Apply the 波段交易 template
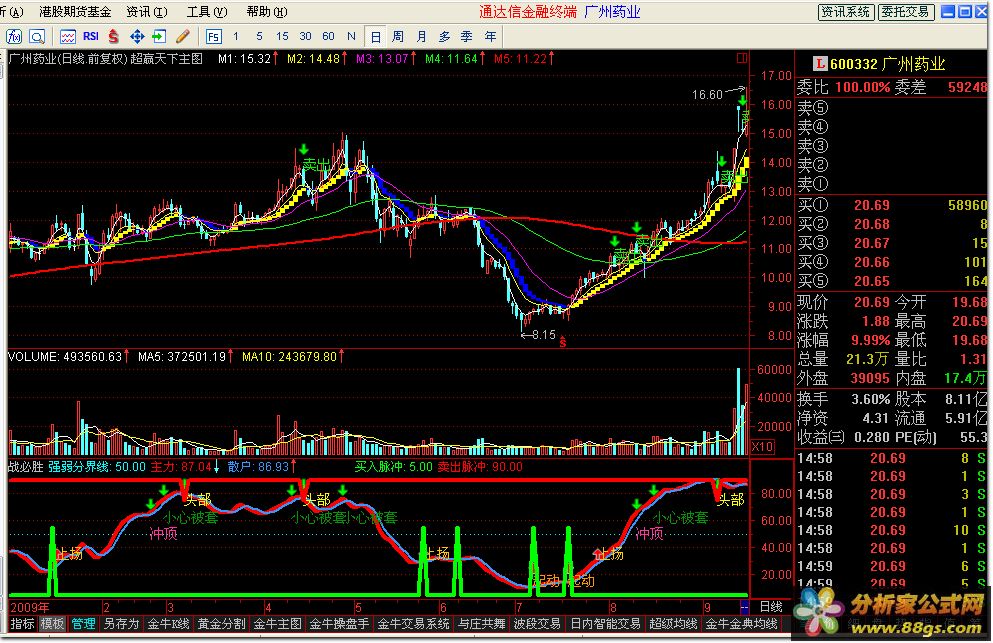 click(x=537, y=624)
